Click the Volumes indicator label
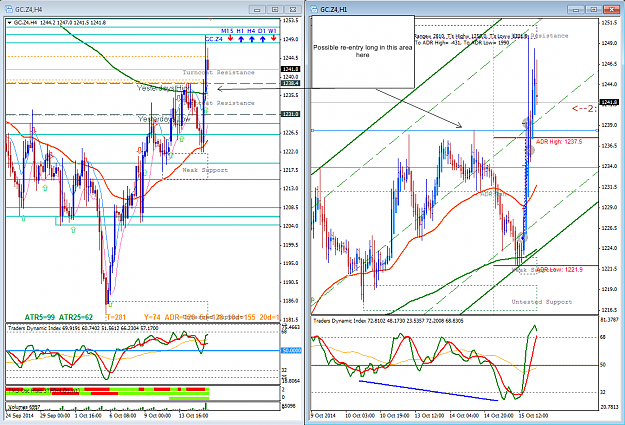The width and height of the screenshot is (625, 425). (x=24, y=407)
